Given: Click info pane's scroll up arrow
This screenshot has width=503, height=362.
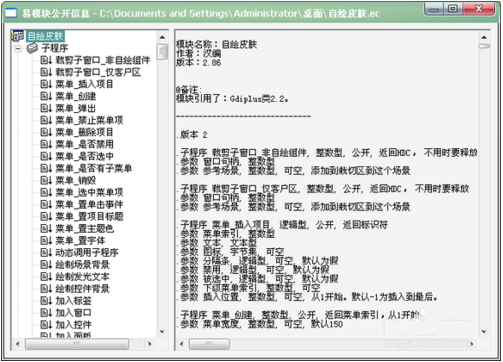Looking at the screenshot, I should click(x=484, y=37).
